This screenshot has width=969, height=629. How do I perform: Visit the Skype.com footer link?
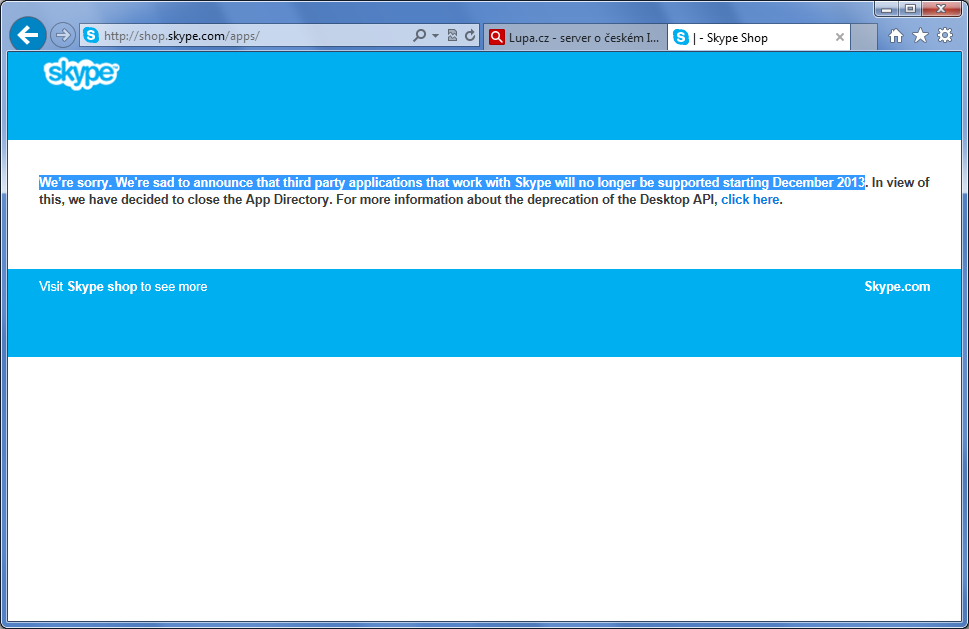pyautogui.click(x=897, y=287)
